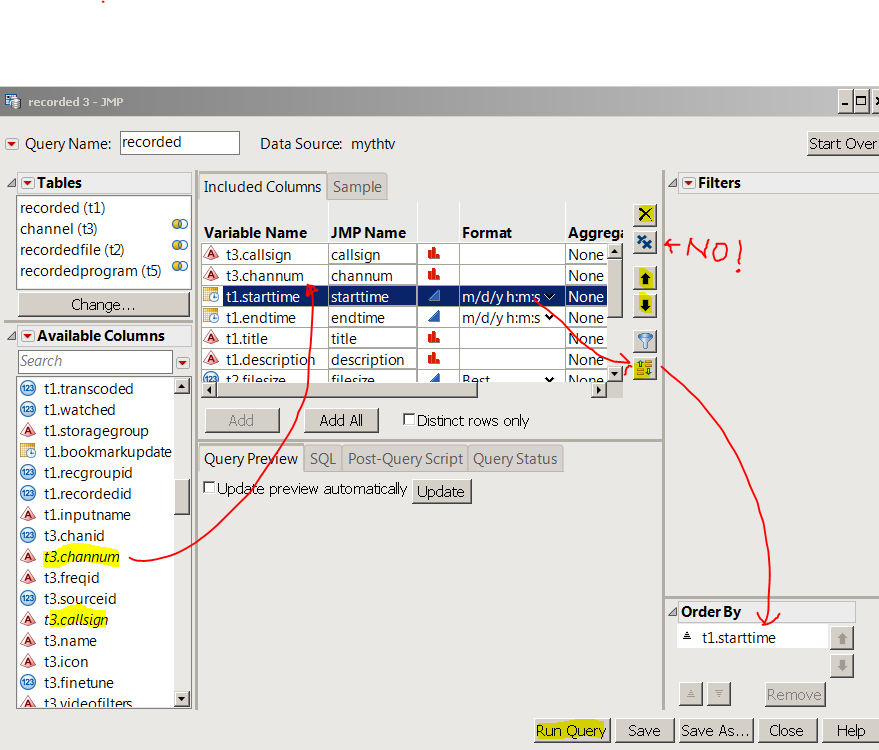Add starttime to filters via funnel icon
Viewport: 879px width, 750px height.
(x=644, y=341)
